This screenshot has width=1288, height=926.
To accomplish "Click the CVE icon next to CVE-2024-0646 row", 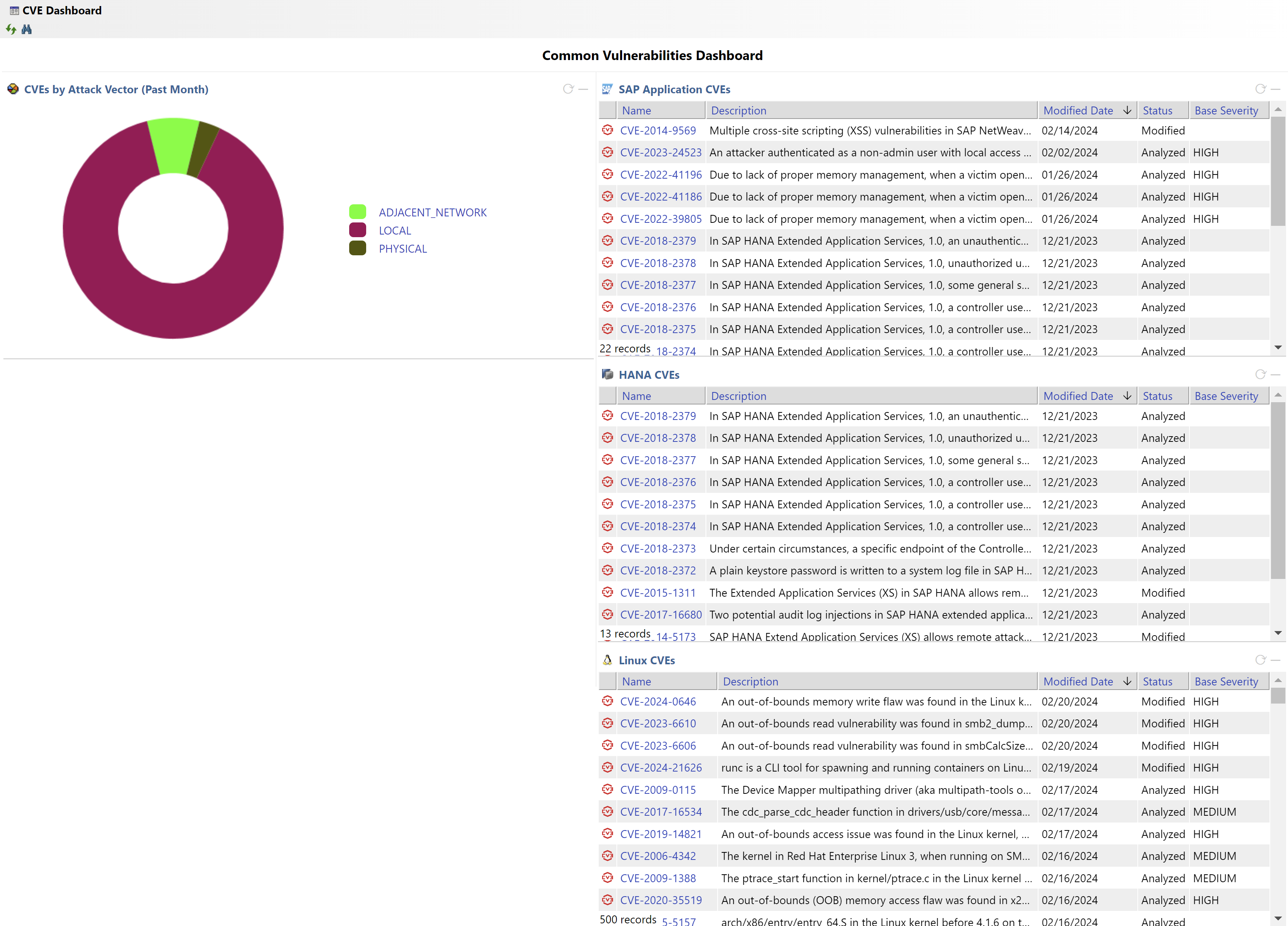I will (x=608, y=702).
